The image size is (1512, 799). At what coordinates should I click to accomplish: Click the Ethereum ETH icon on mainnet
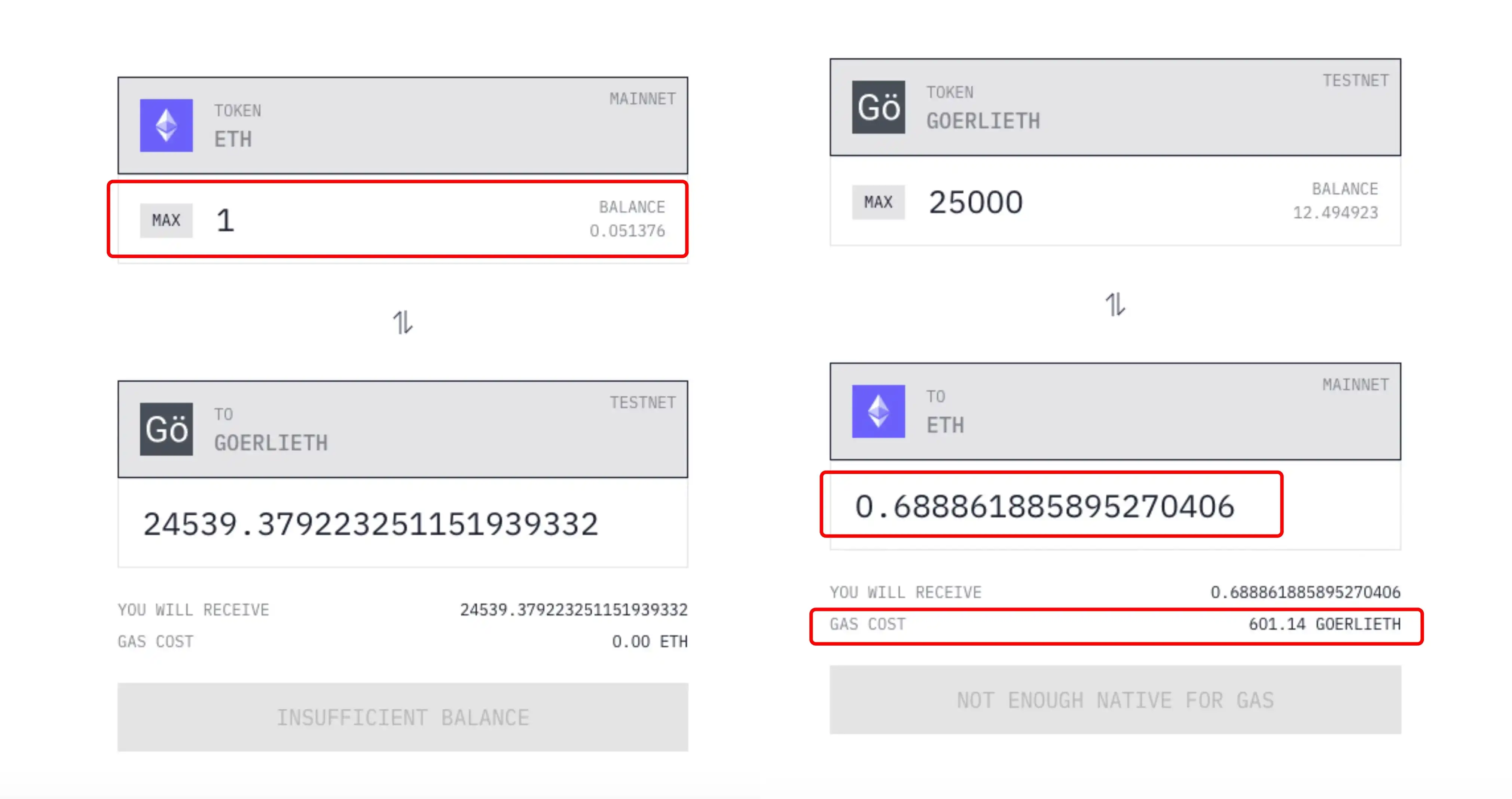[165, 122]
